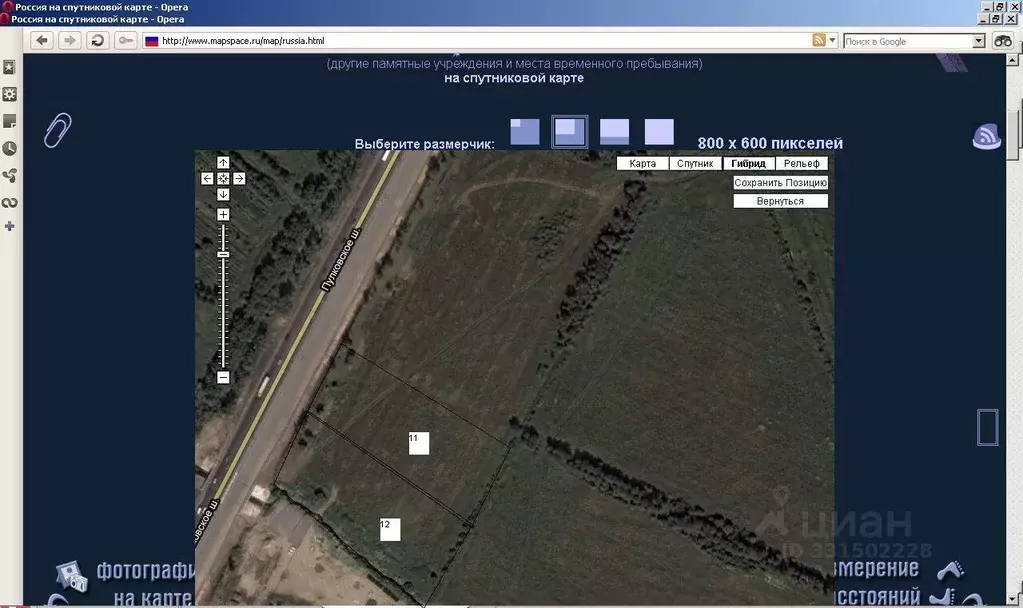Image resolution: width=1023 pixels, height=608 pixels.
Task: Open the Bookmarks panel in Opera sidebar
Action: tap(9, 67)
